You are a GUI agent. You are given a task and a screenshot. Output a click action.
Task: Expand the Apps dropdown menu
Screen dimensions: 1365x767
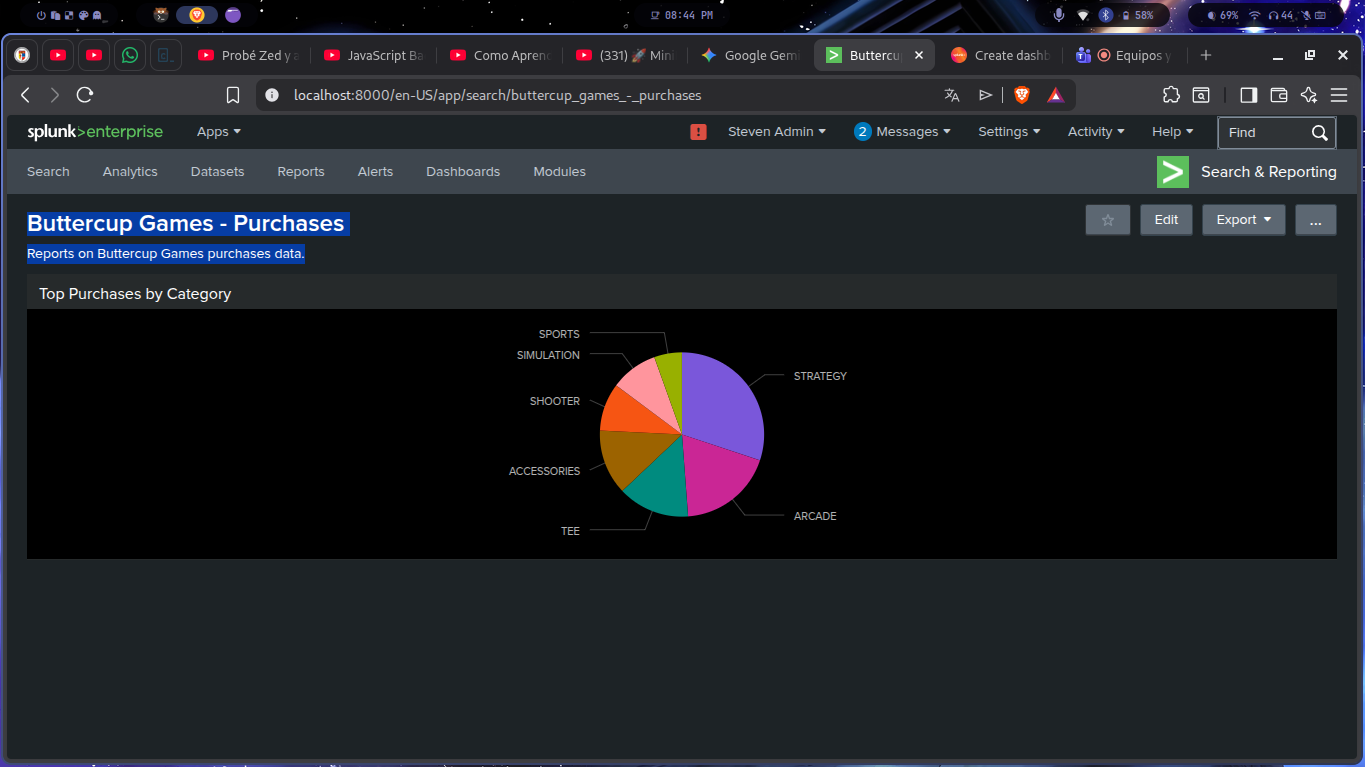click(x=218, y=132)
